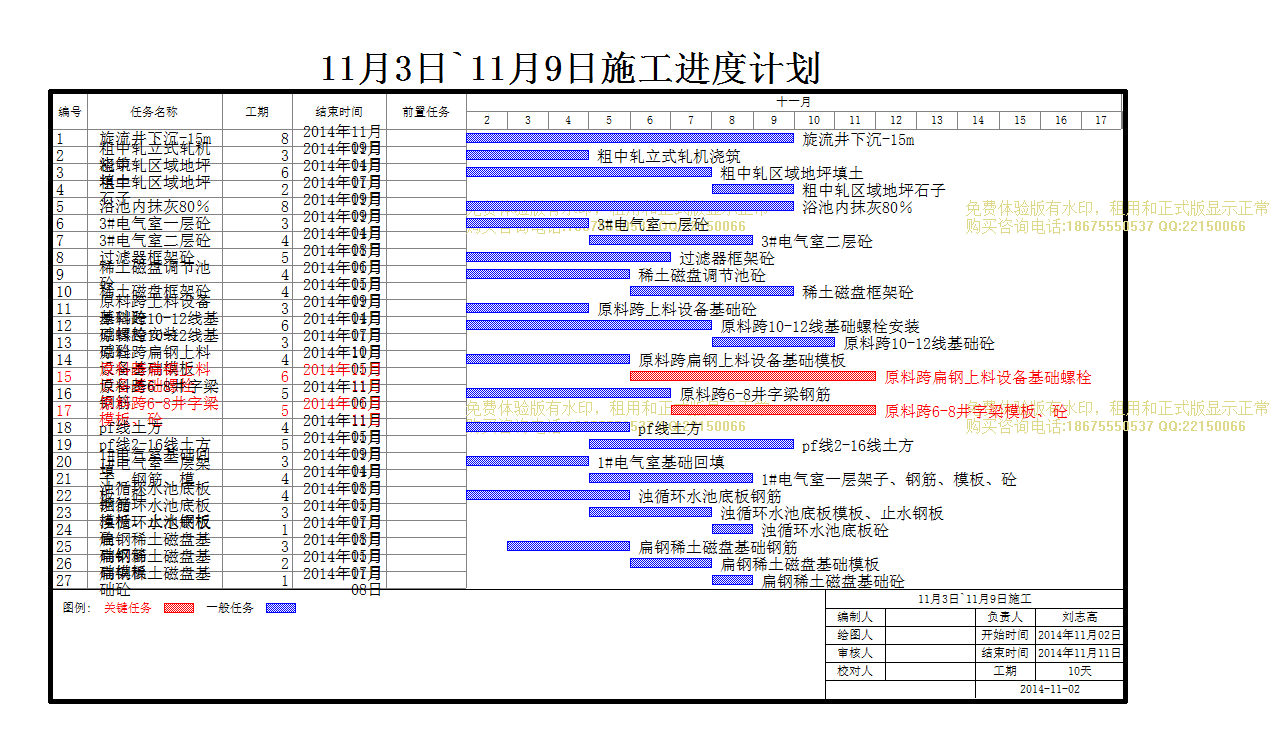Click the red row number 17
This screenshot has height=750, width=1269.
[65, 411]
